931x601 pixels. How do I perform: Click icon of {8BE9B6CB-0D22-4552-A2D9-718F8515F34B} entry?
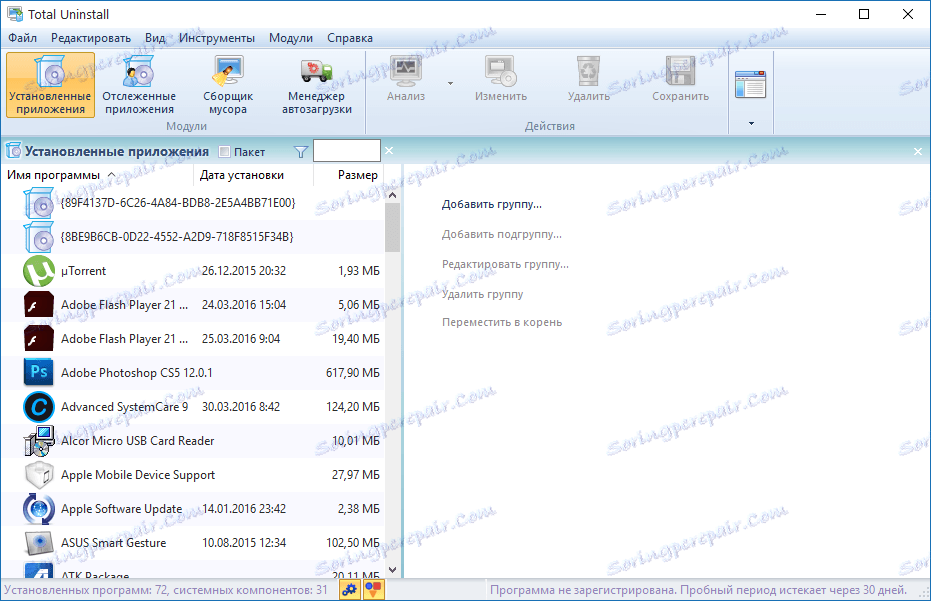pos(39,237)
